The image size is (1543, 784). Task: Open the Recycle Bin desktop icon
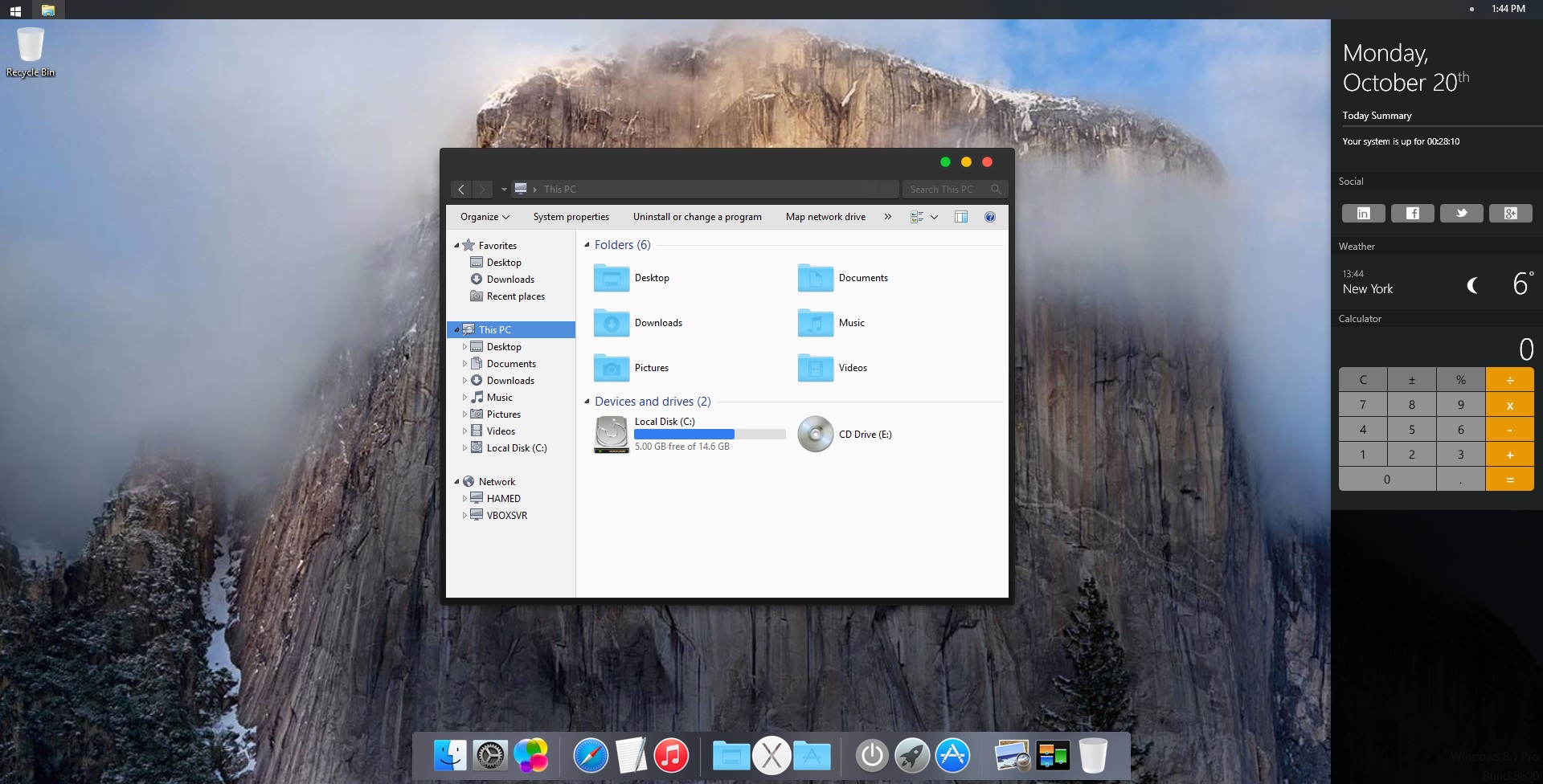pyautogui.click(x=31, y=47)
